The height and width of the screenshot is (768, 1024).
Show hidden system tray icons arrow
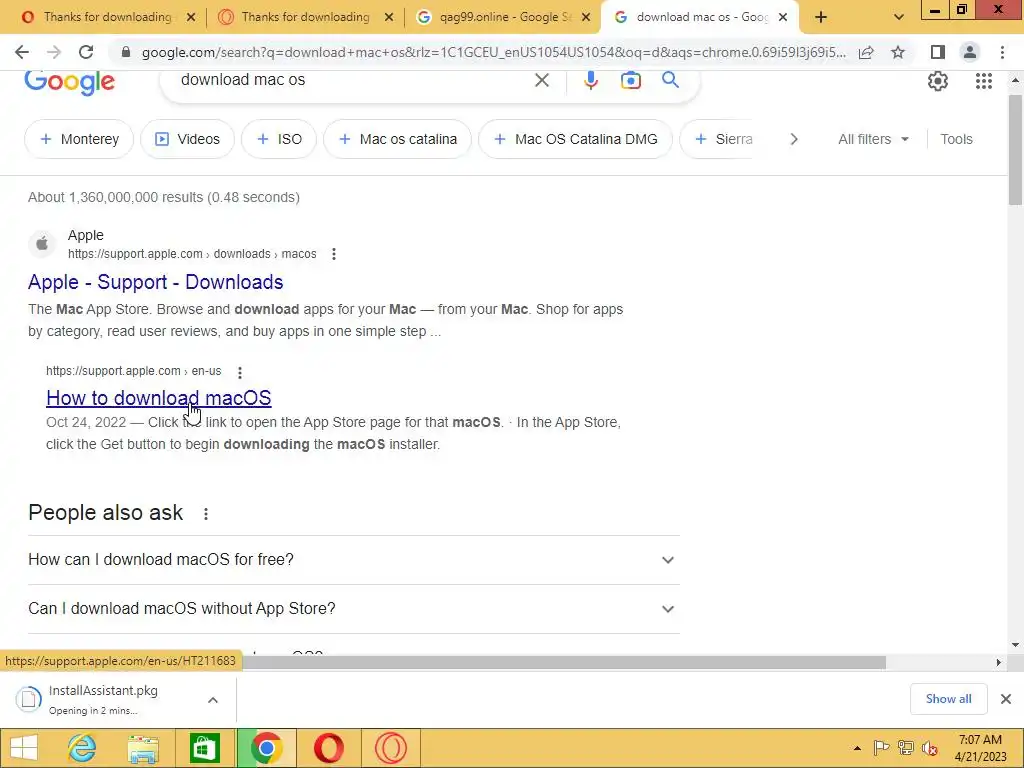857,748
